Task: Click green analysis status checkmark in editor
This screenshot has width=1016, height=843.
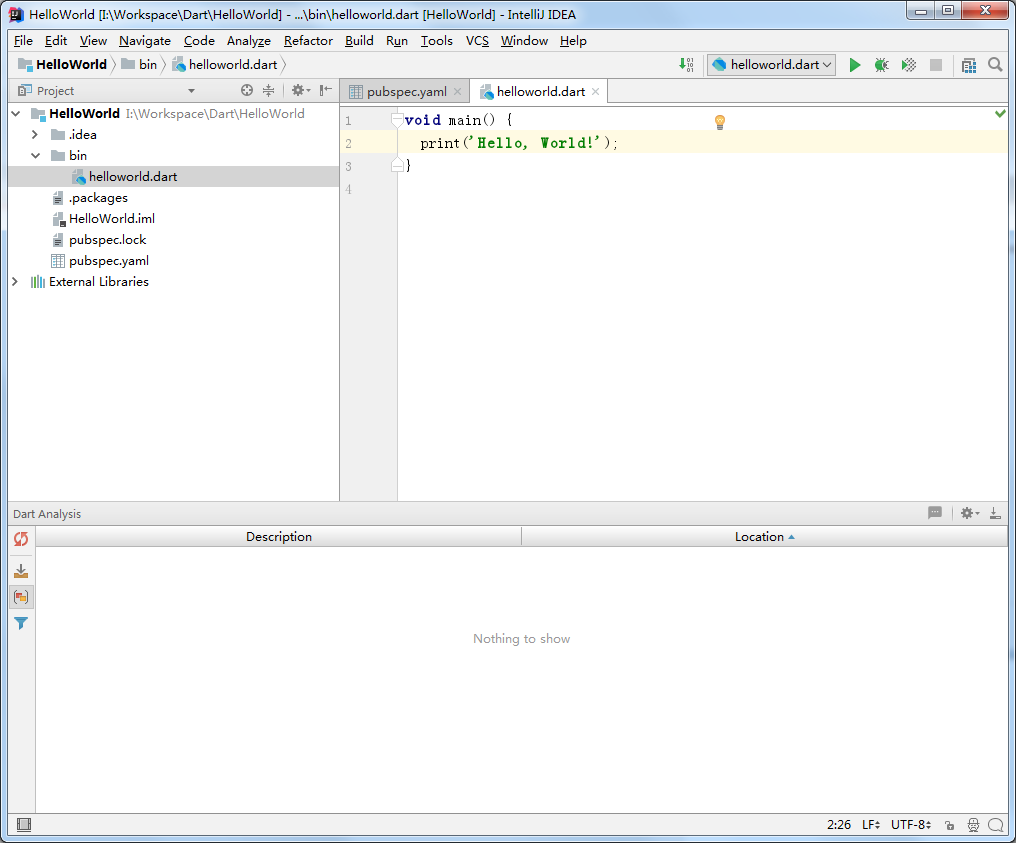Action: point(1000,113)
